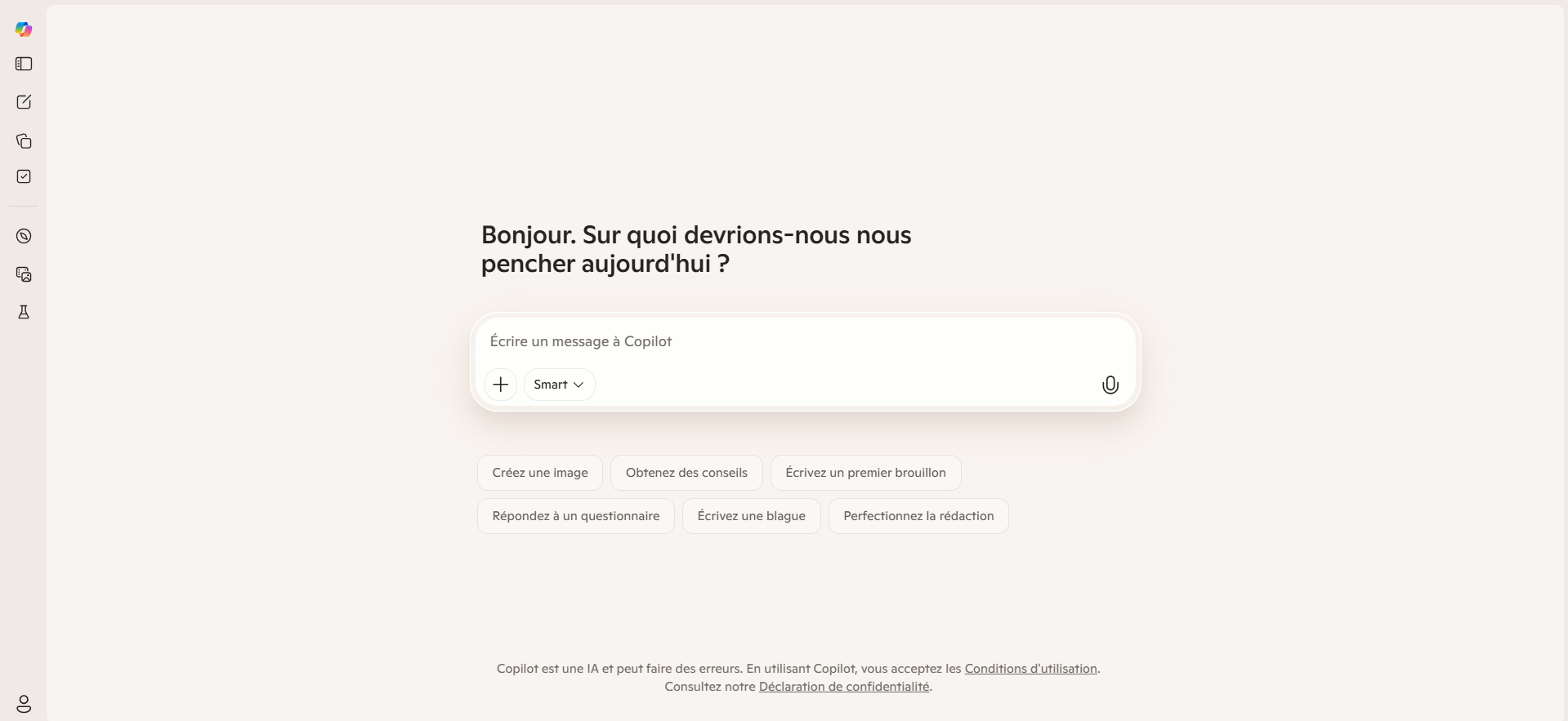This screenshot has width=1568, height=721.
Task: Click the Copilot logo icon
Action: pyautogui.click(x=22, y=29)
